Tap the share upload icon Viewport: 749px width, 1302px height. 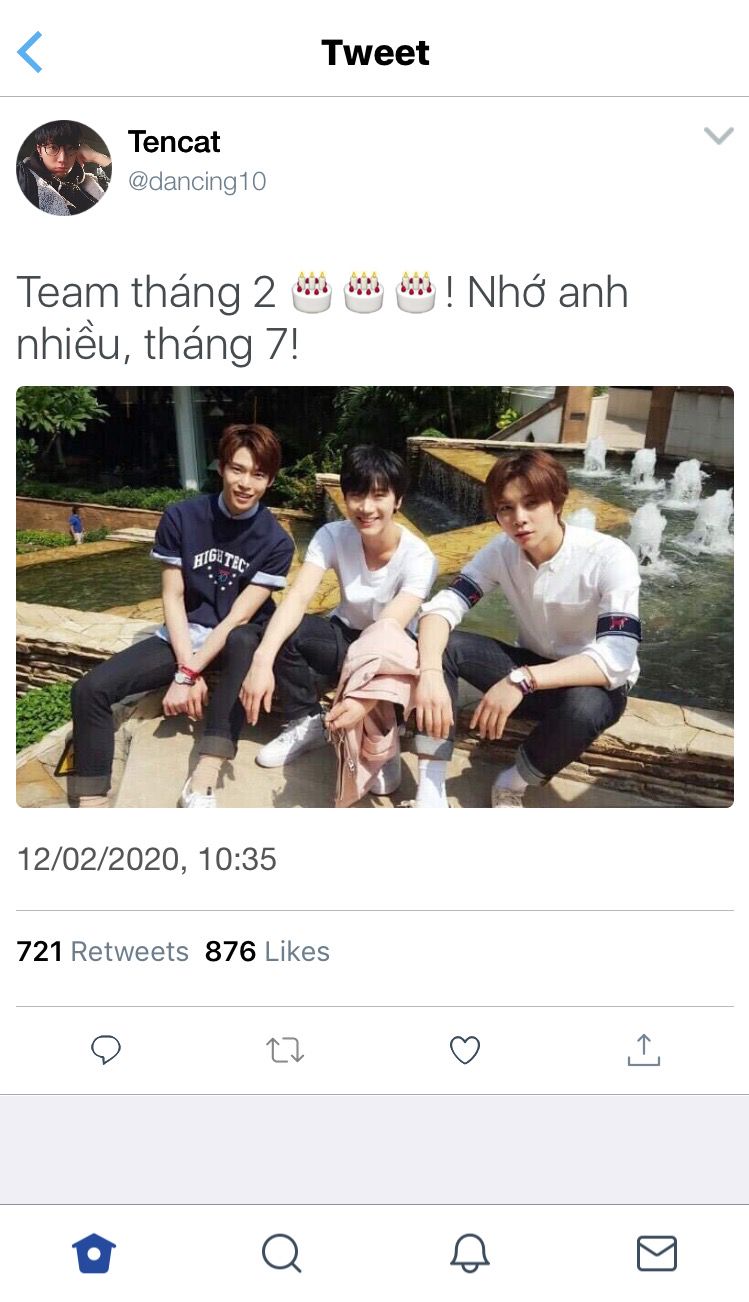point(644,1049)
